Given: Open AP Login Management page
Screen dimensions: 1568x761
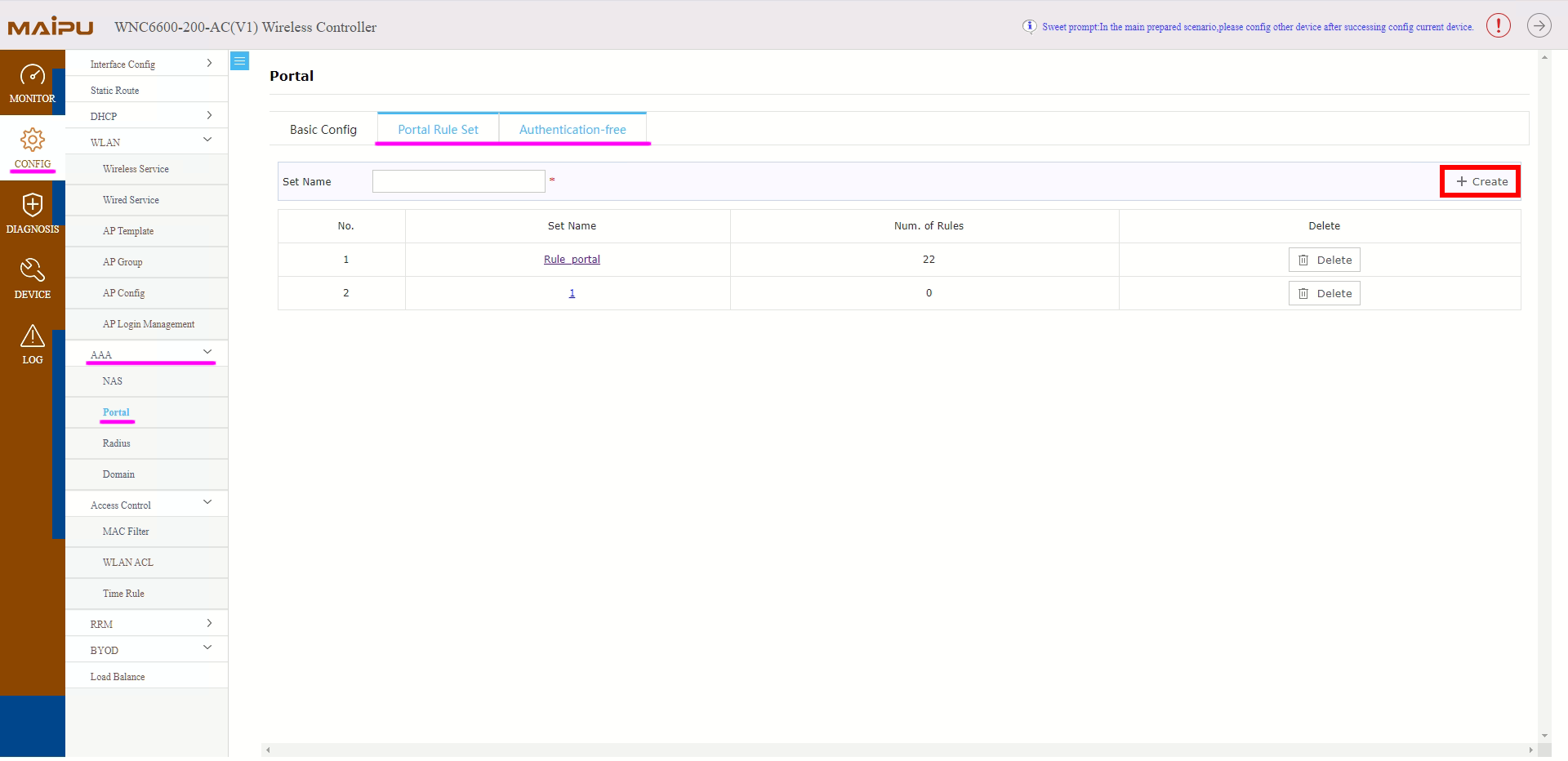Looking at the screenshot, I should pyautogui.click(x=149, y=324).
